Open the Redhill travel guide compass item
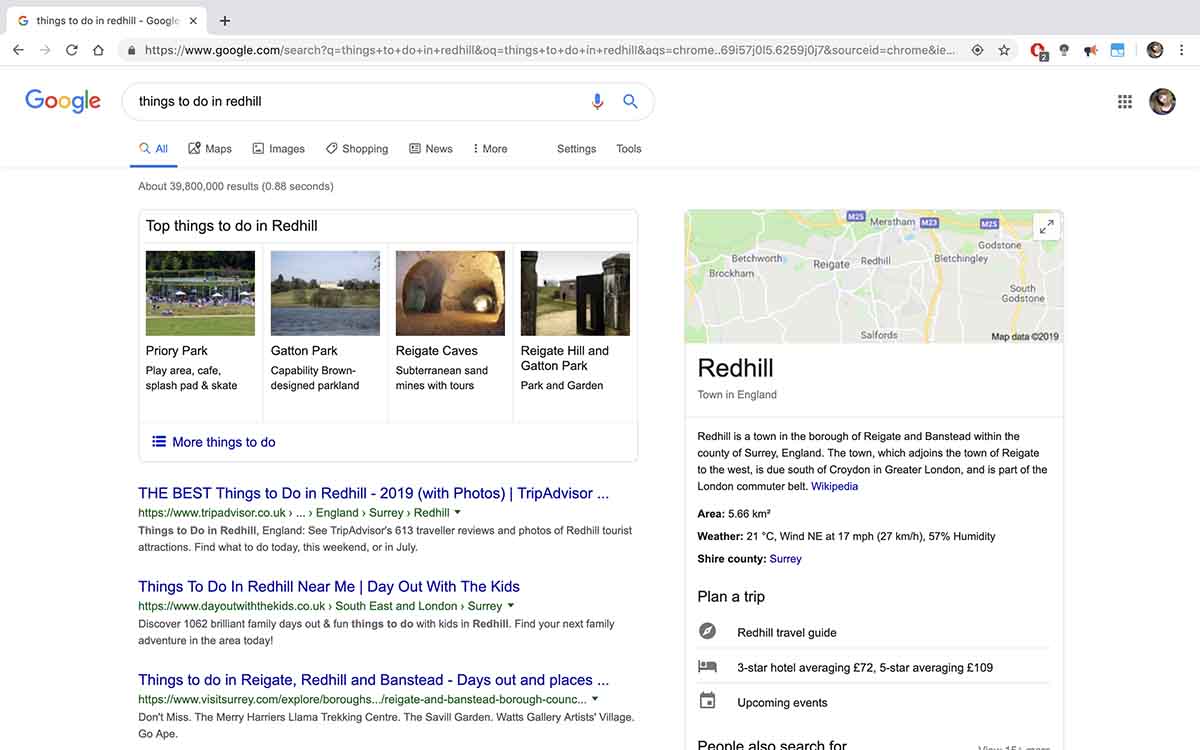This screenshot has height=750, width=1200. point(708,631)
